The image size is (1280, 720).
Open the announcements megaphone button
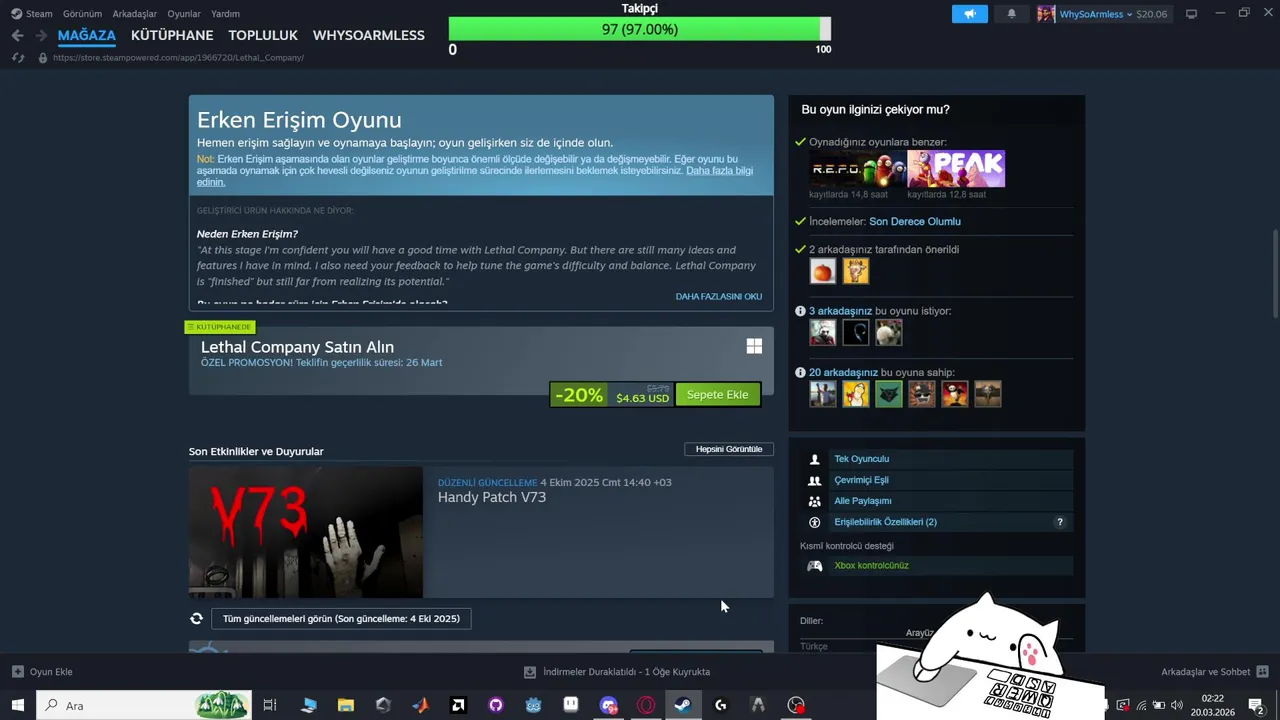pos(969,14)
